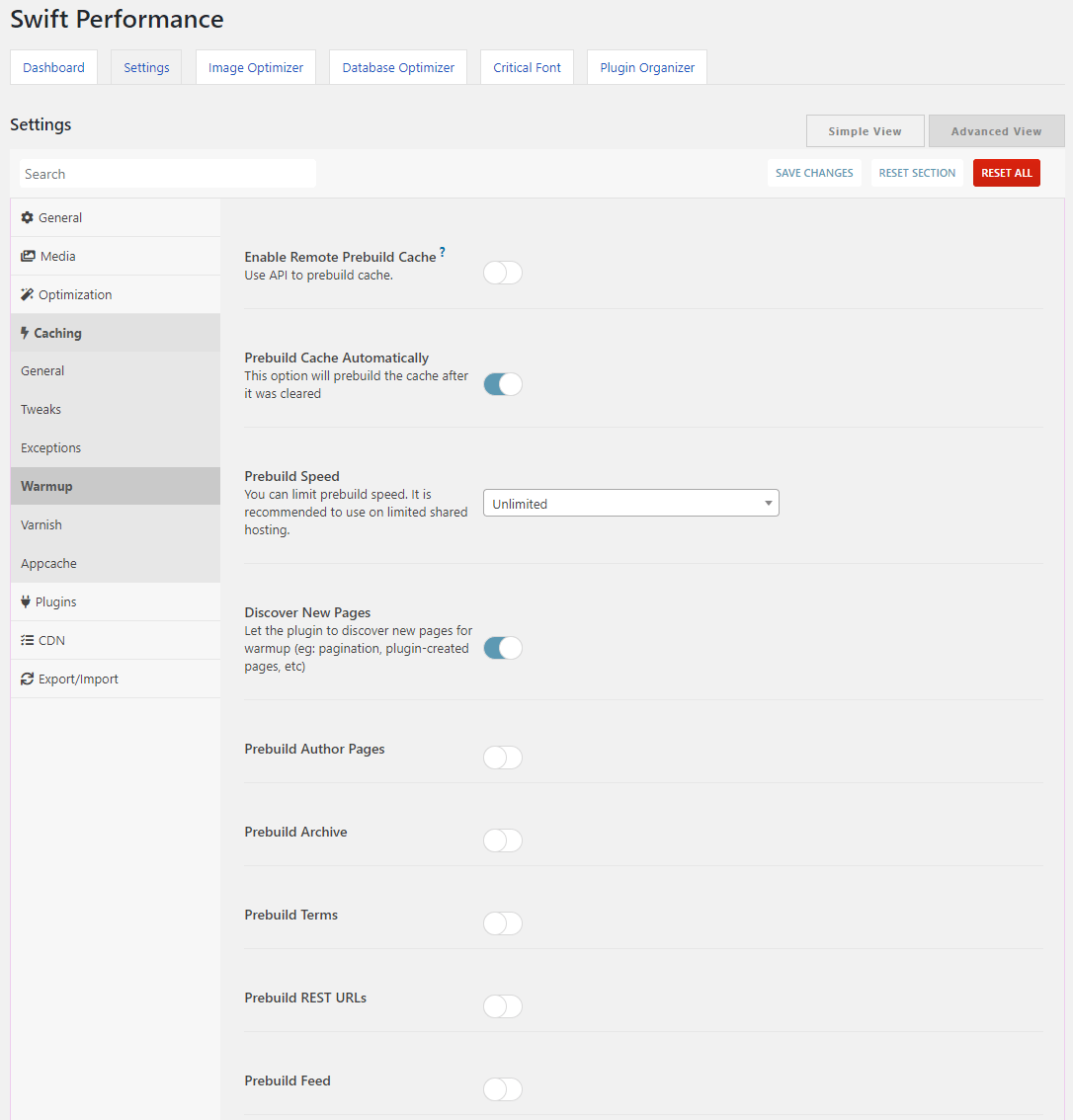Select the Tweaks caching submenu
1073x1120 pixels.
[116, 409]
